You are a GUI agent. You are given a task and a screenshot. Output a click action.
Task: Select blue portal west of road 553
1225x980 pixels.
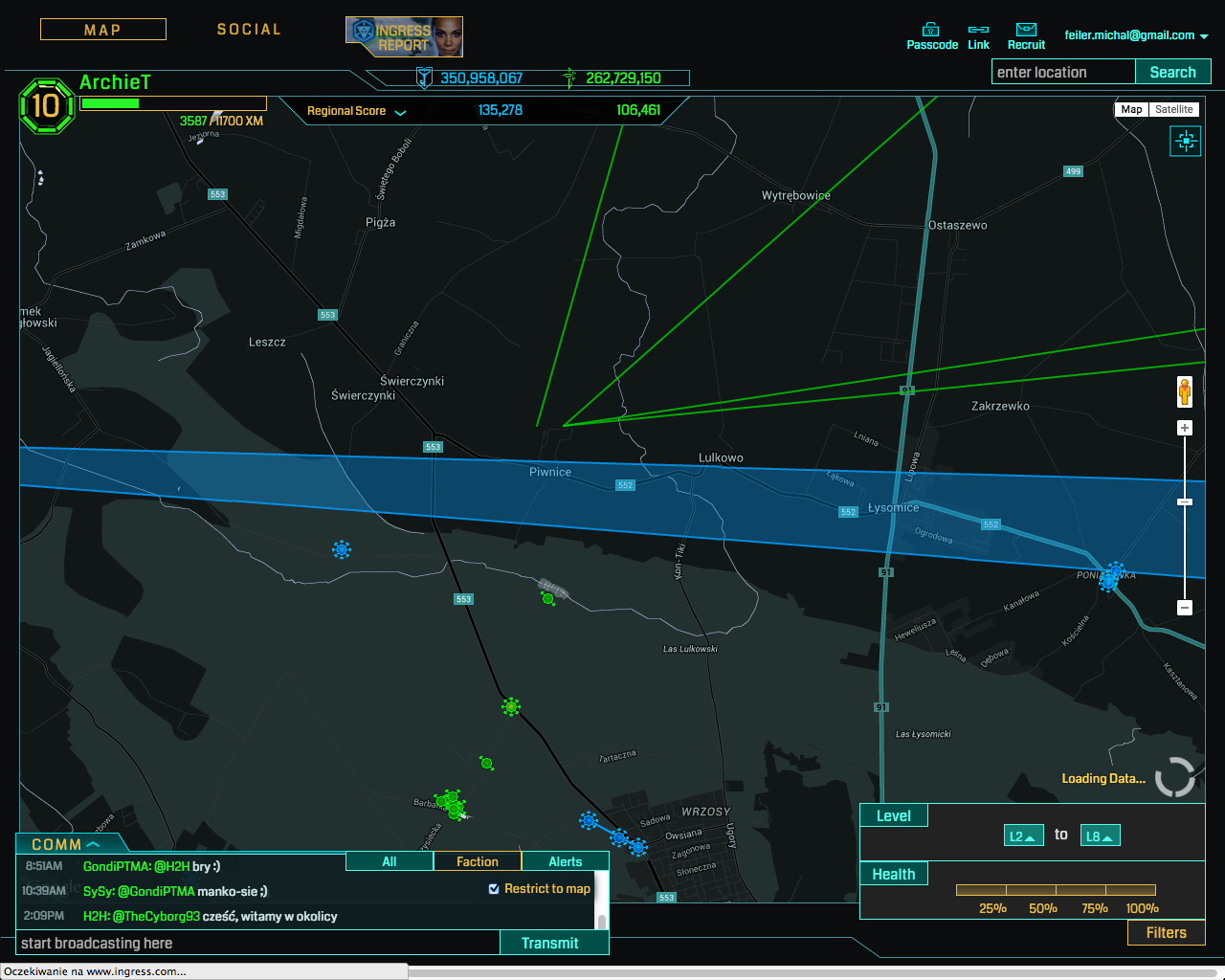pos(342,549)
